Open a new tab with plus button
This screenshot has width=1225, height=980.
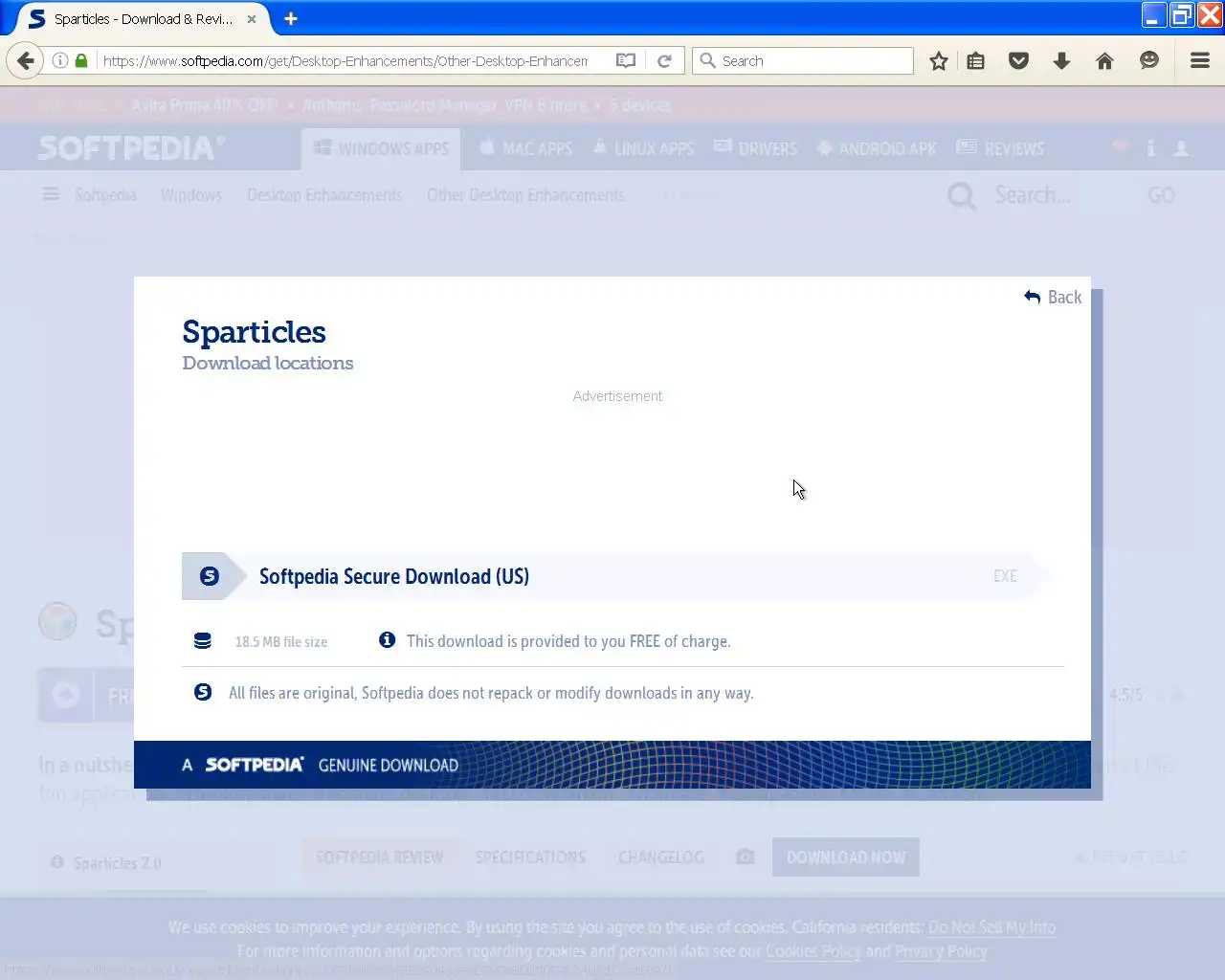point(291,18)
